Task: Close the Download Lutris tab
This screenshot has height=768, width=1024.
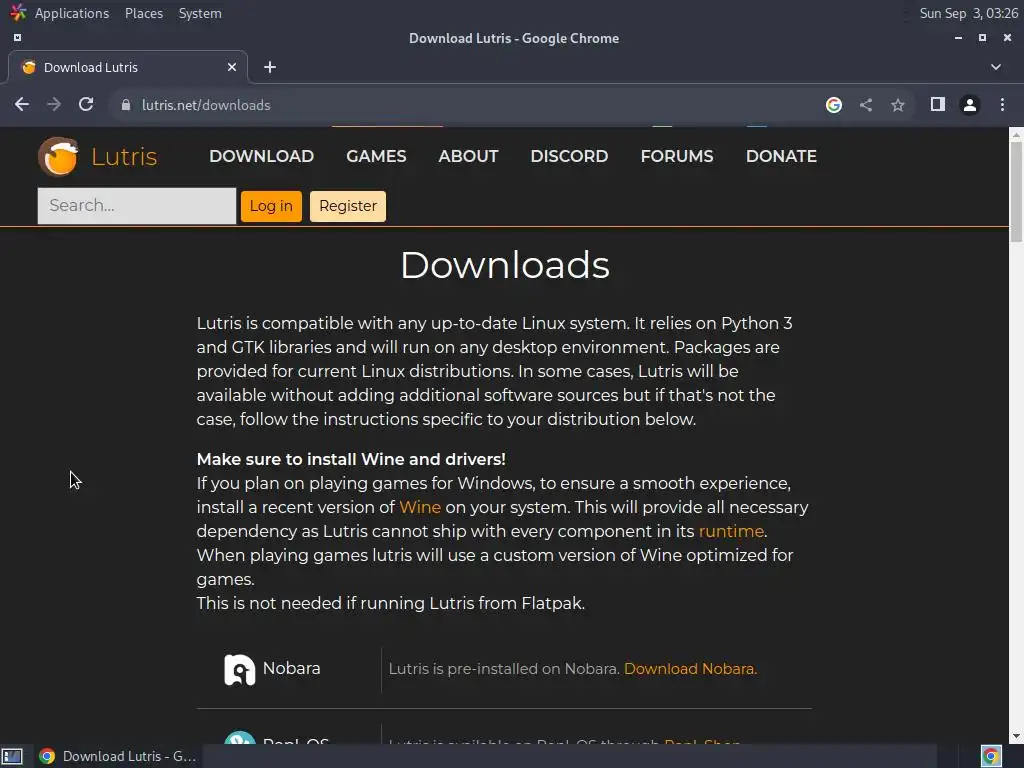Action: (x=232, y=67)
